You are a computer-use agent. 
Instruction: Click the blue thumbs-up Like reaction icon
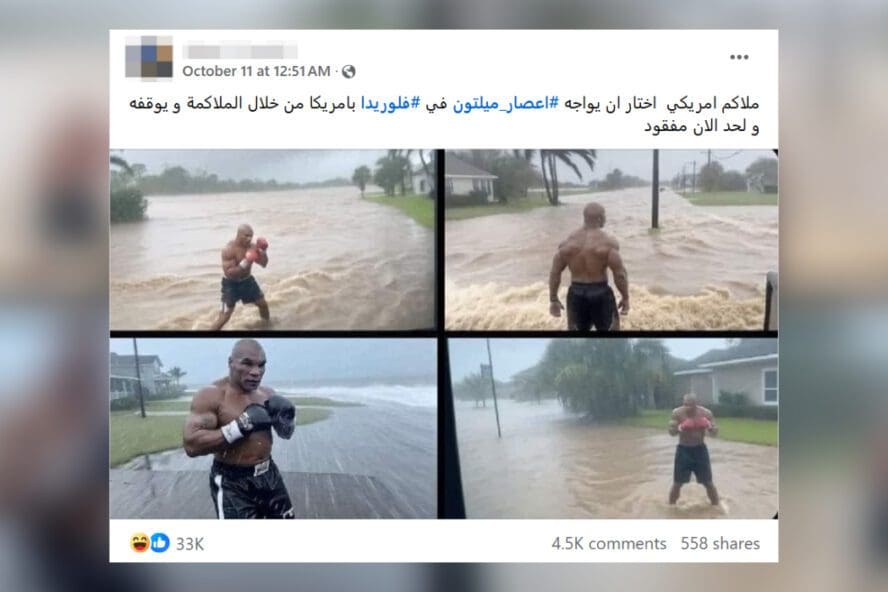[160, 543]
